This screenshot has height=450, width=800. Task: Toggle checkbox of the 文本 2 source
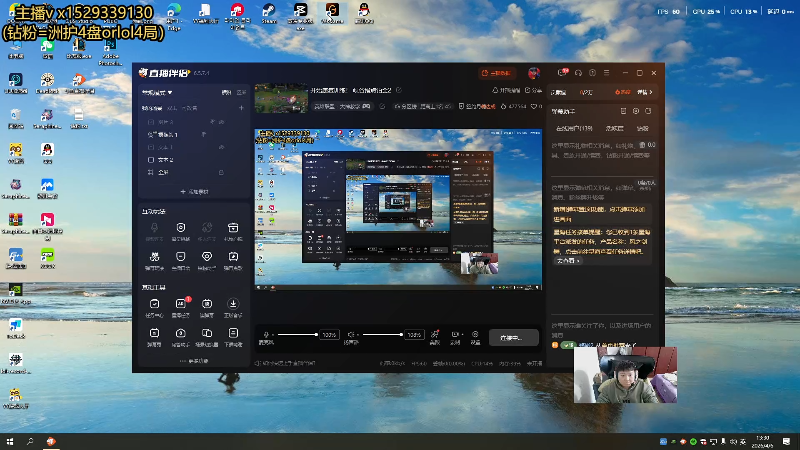tap(151, 160)
